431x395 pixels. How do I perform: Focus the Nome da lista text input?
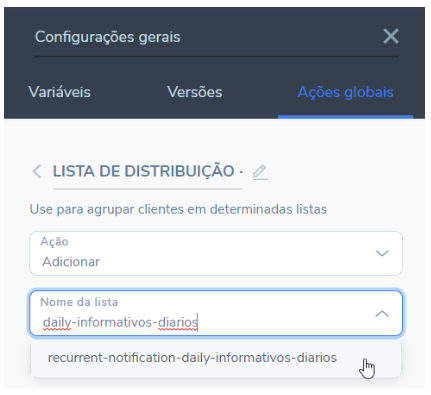coord(216,313)
